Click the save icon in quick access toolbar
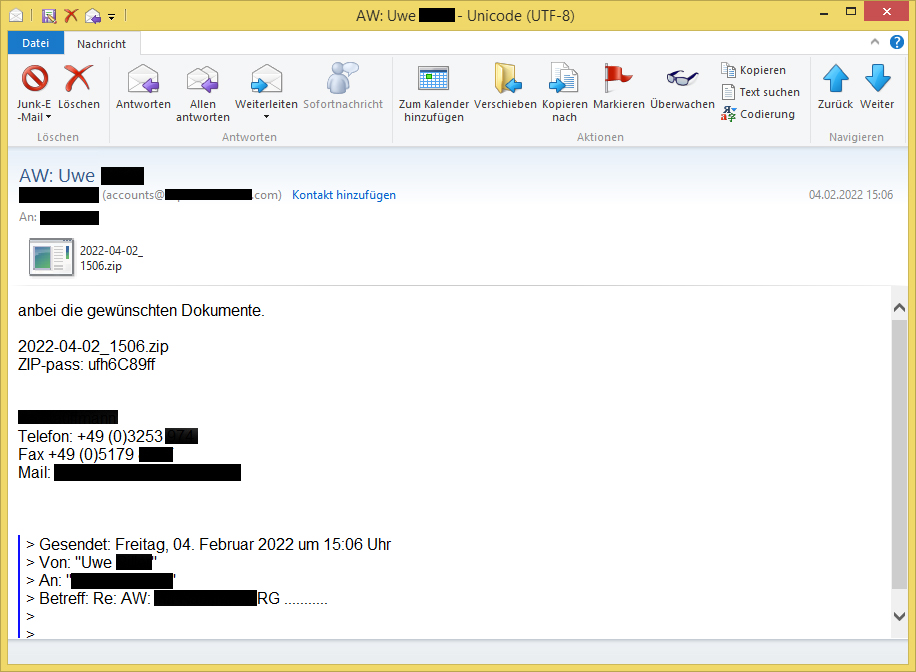 tap(49, 16)
